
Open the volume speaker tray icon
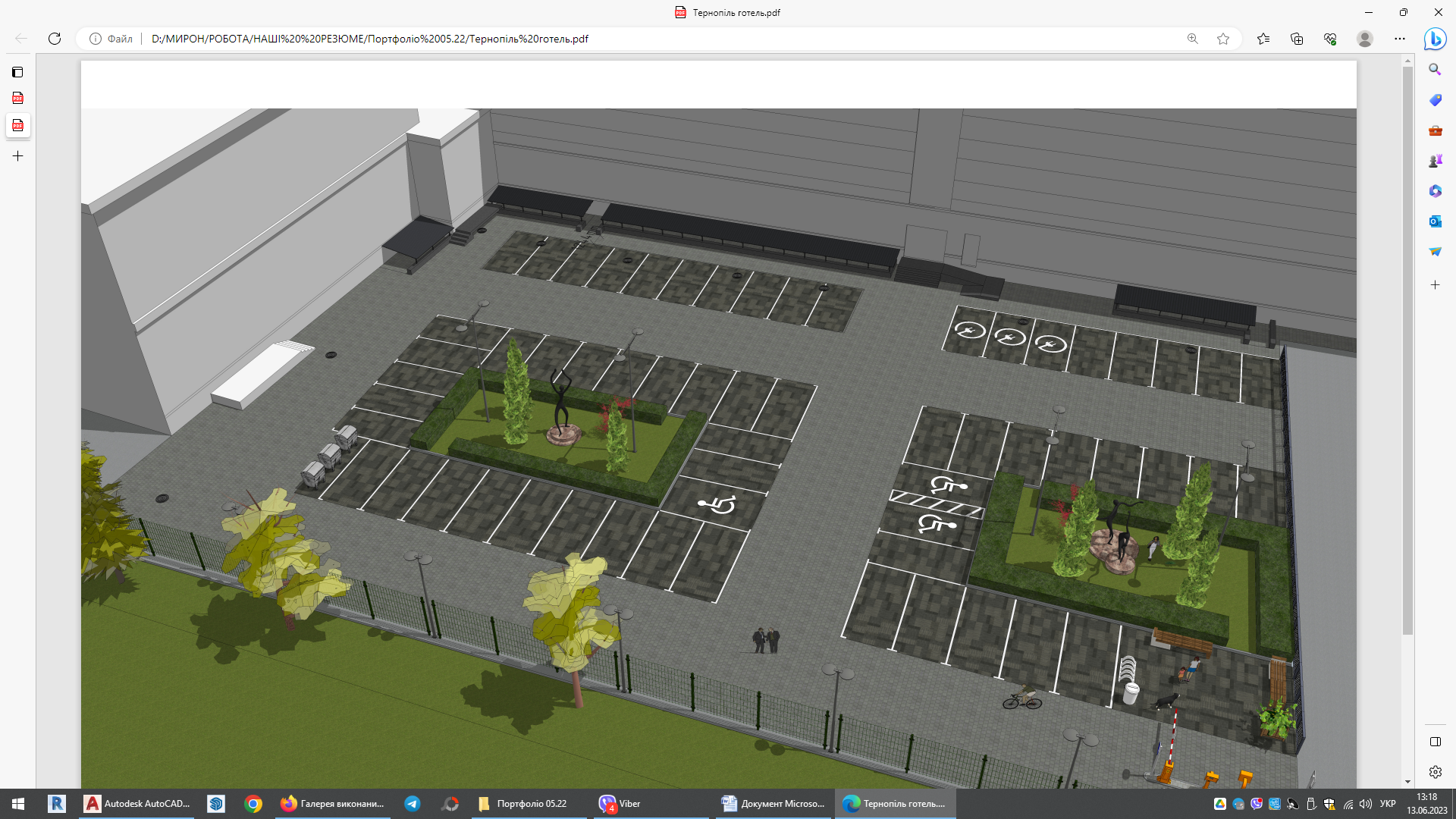tap(1366, 804)
